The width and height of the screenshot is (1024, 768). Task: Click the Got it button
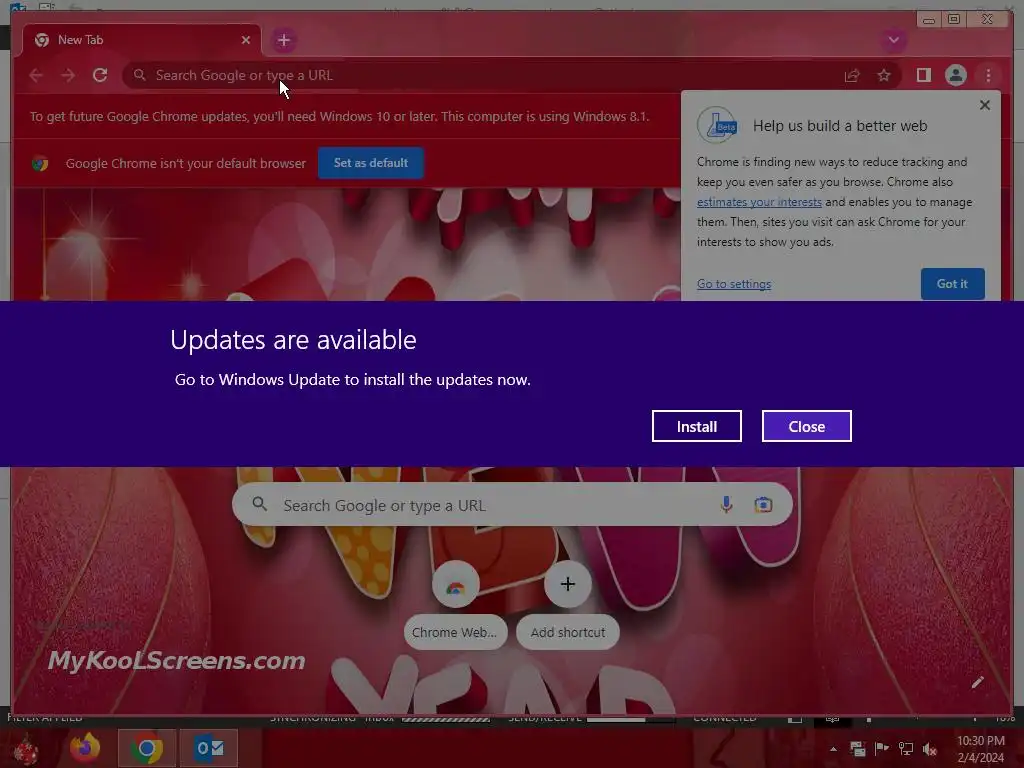[x=952, y=283]
